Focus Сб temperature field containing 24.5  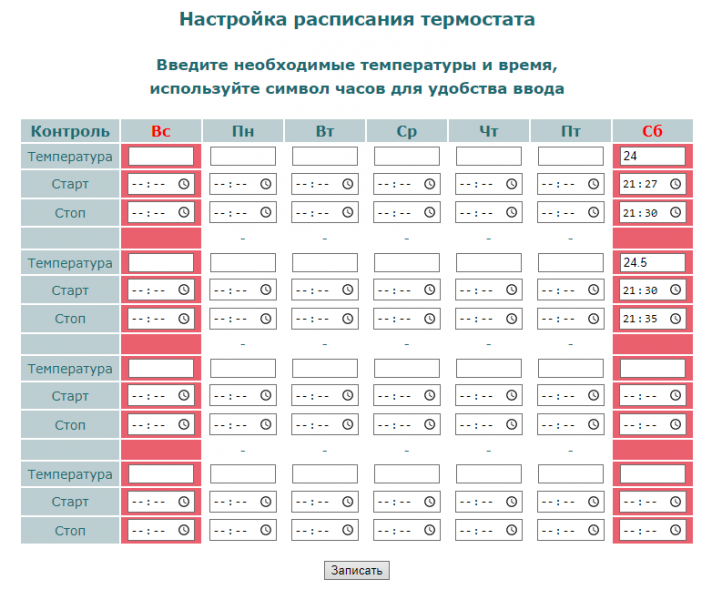pyautogui.click(x=653, y=263)
